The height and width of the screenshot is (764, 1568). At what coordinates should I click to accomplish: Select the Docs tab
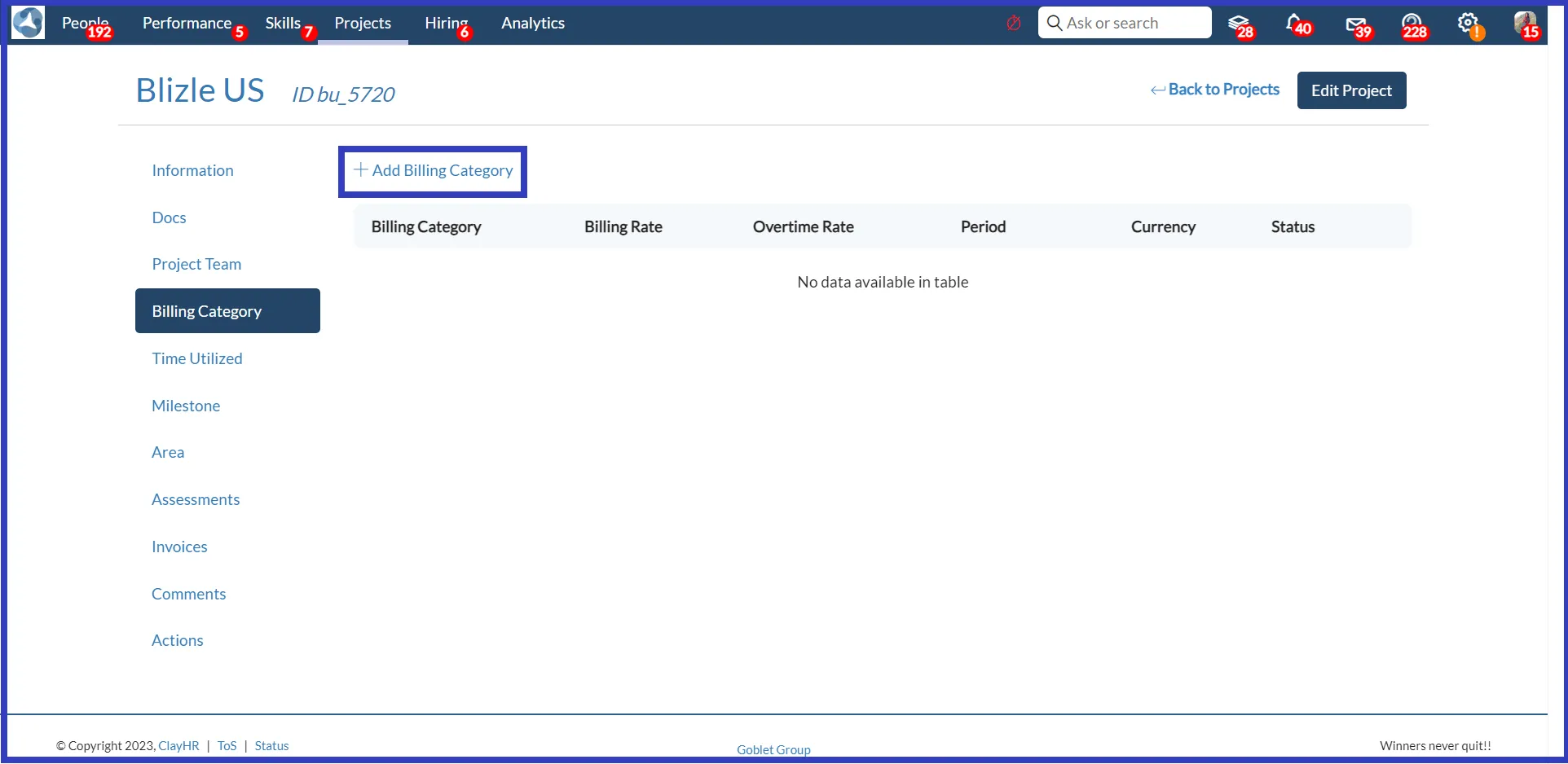[169, 217]
